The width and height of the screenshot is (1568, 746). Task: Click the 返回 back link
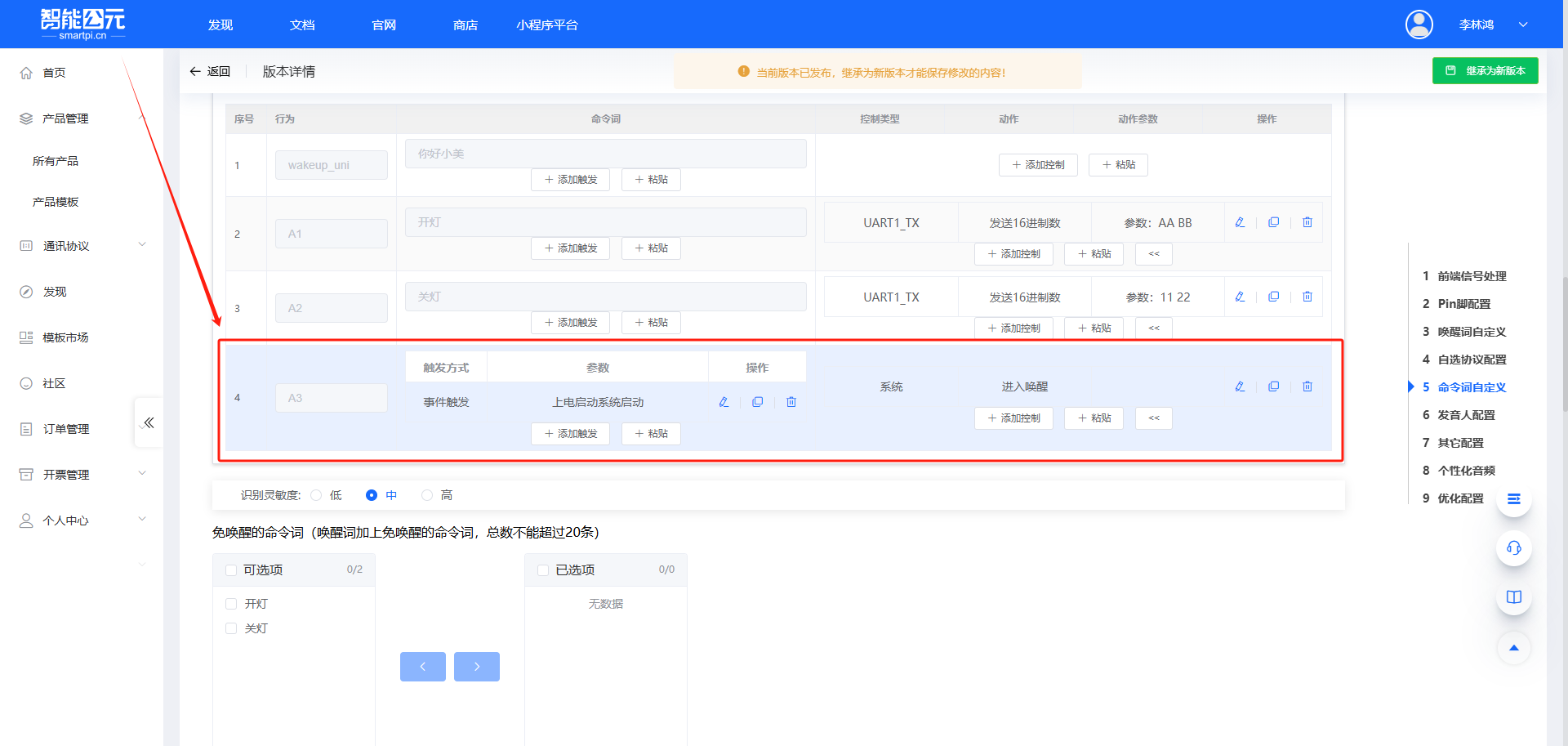210,72
